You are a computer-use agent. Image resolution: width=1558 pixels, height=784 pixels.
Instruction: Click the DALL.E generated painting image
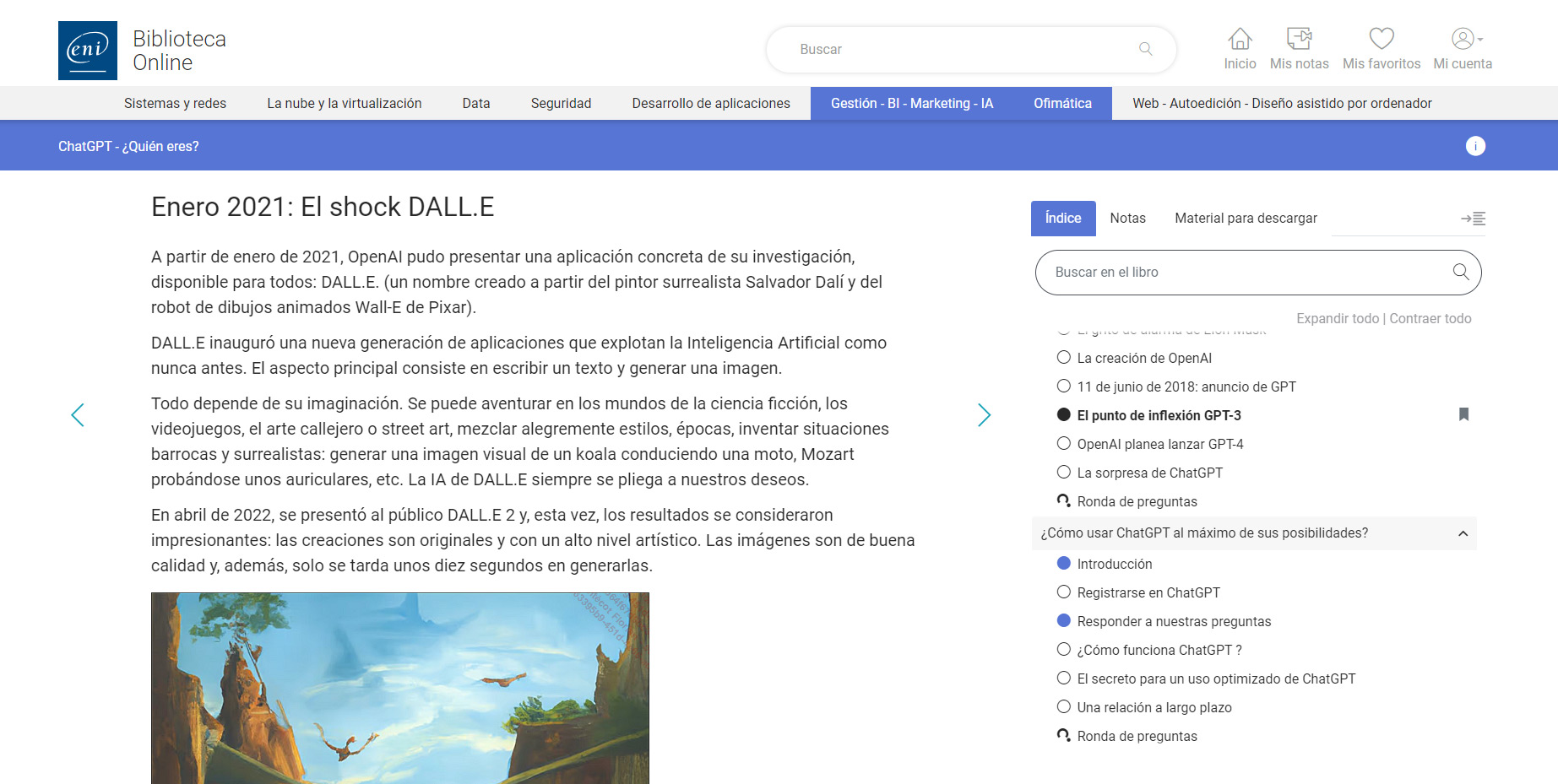400,688
